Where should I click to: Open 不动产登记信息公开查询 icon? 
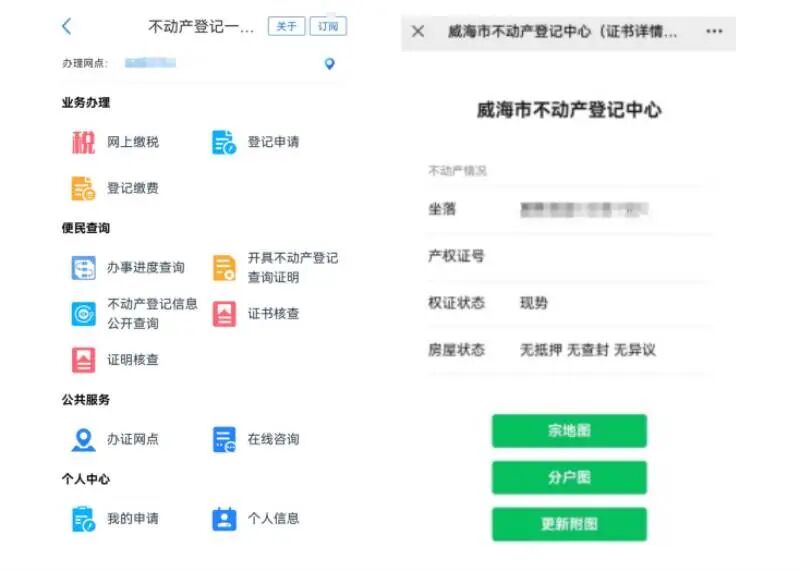point(83,314)
